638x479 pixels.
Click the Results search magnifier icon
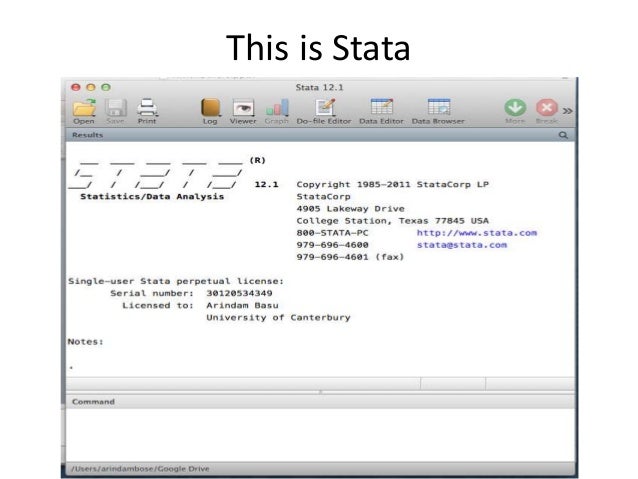563,135
